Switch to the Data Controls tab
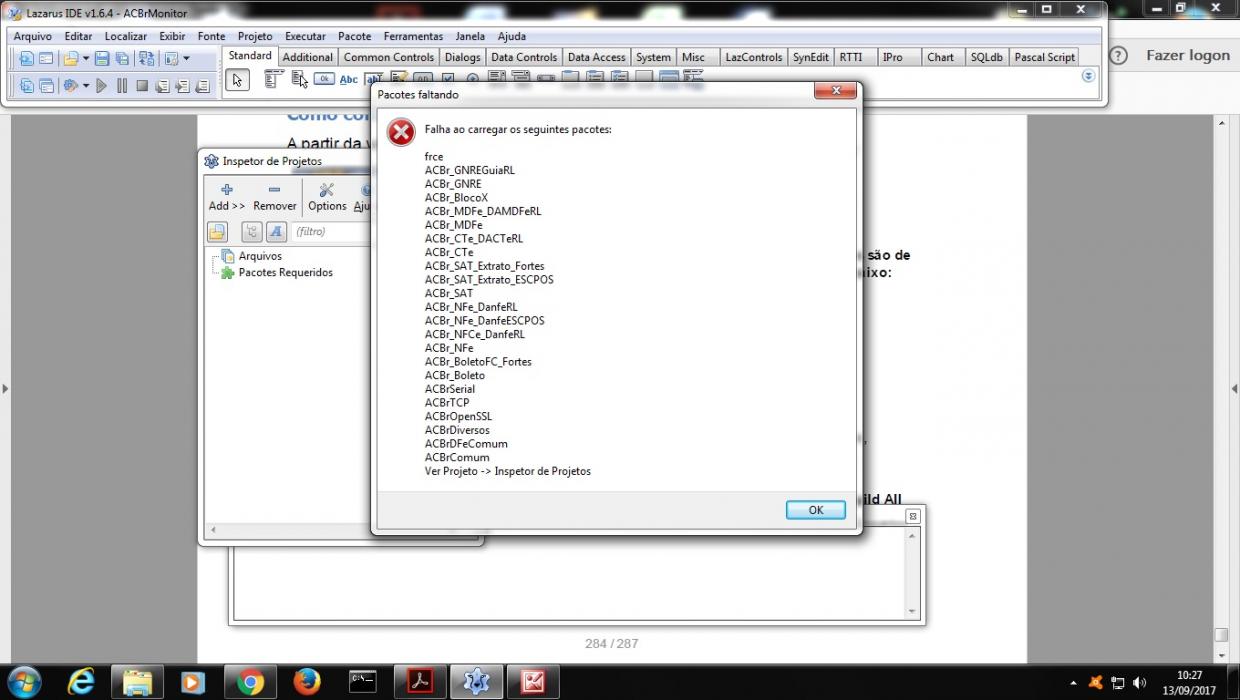Image resolution: width=1240 pixels, height=700 pixels. point(524,57)
